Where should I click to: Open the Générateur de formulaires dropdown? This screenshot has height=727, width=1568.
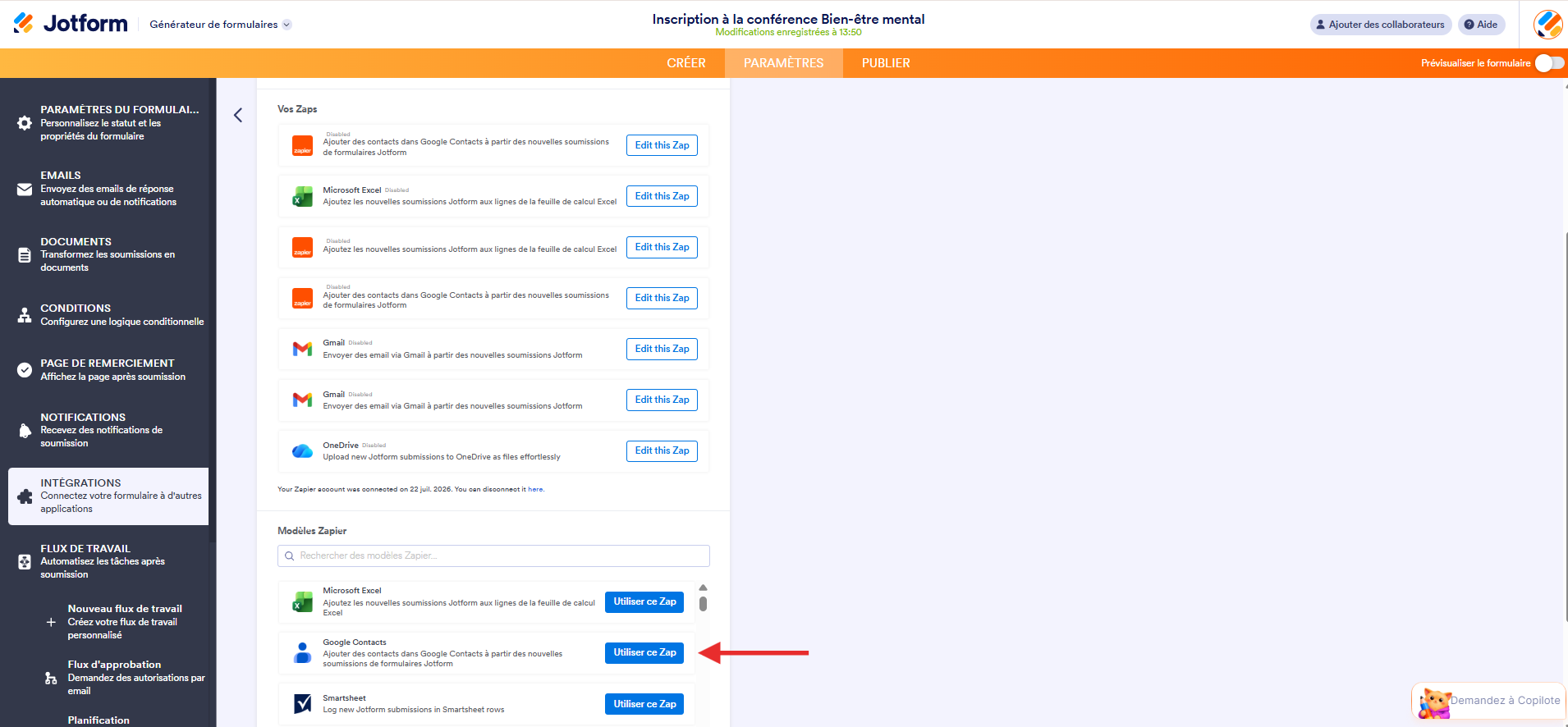[x=220, y=25]
